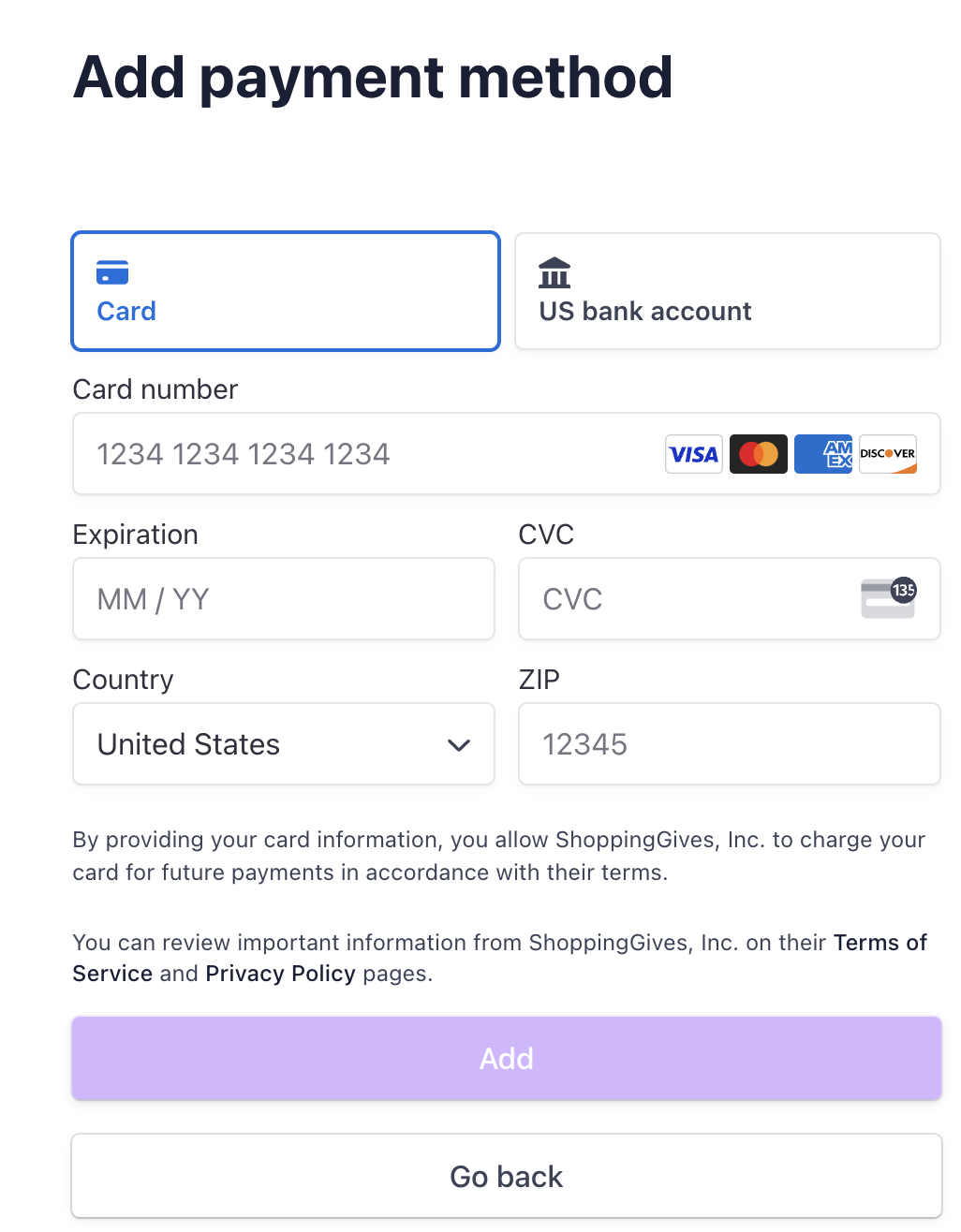Open the Privacy Policy link
The height and width of the screenshot is (1232, 961).
[x=281, y=974]
